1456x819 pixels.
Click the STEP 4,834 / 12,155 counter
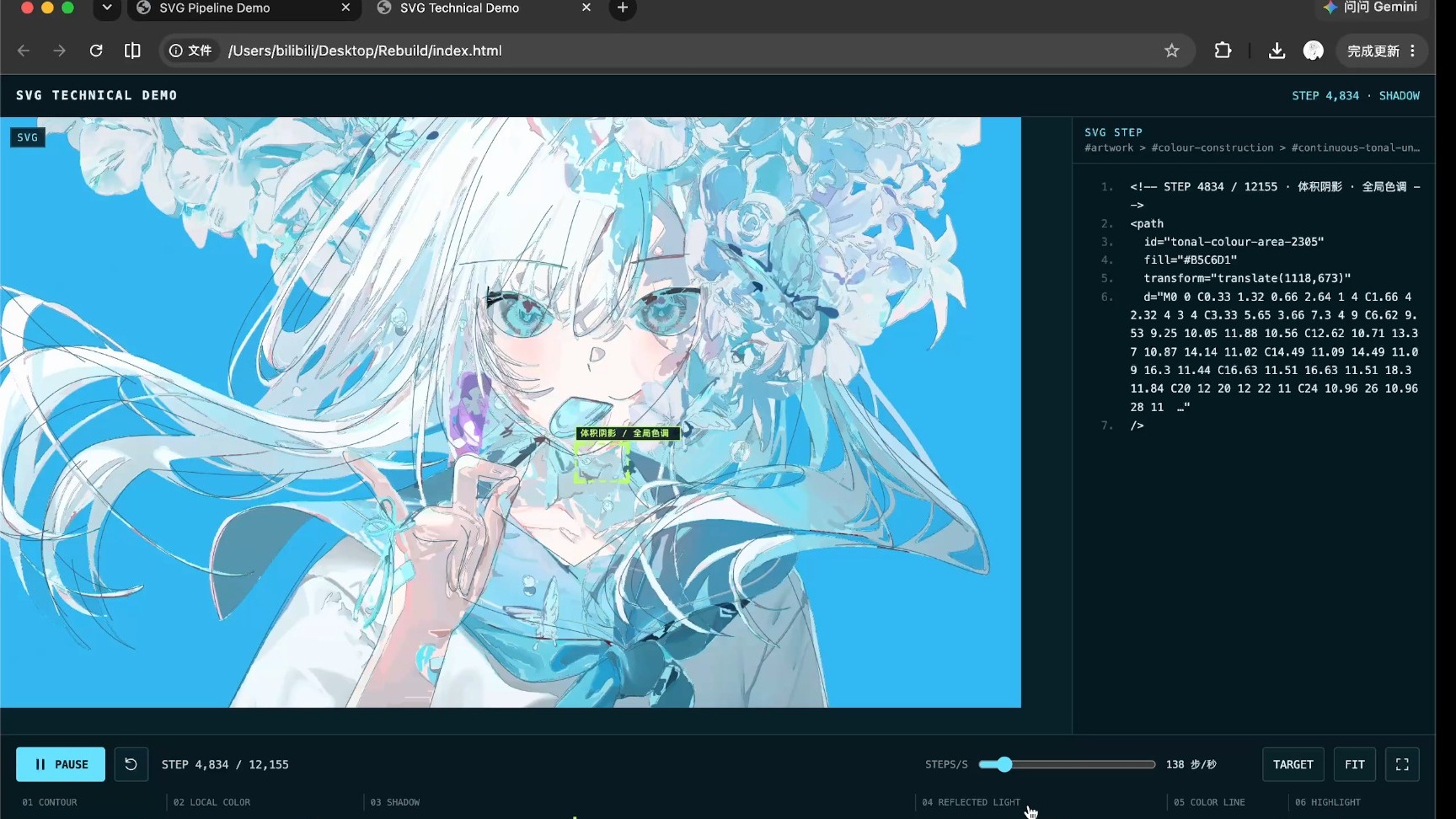click(x=225, y=764)
